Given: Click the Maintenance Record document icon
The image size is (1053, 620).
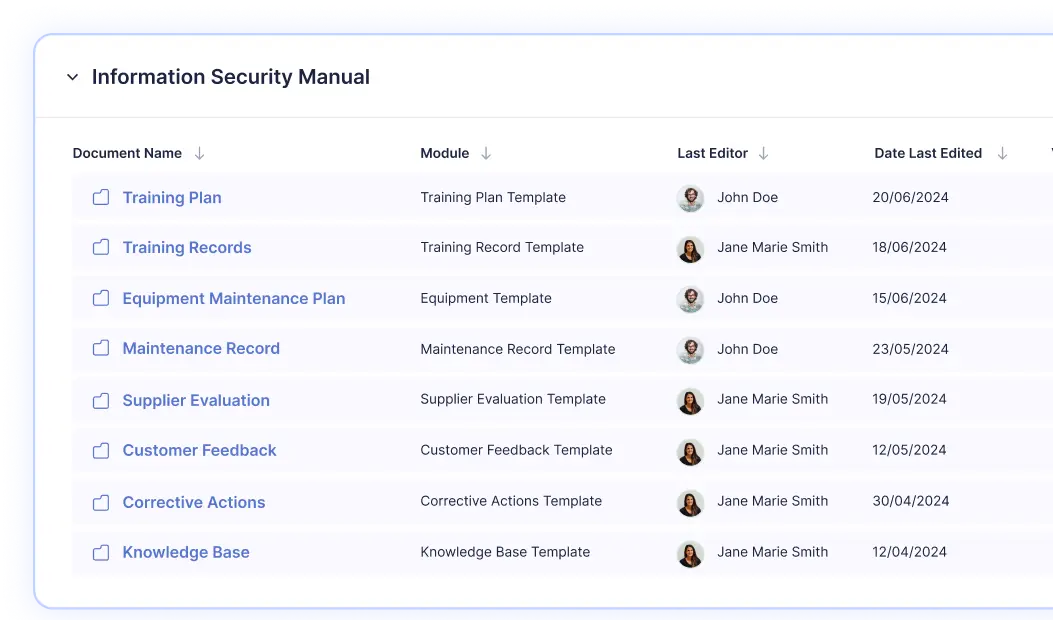Looking at the screenshot, I should pyautogui.click(x=101, y=349).
